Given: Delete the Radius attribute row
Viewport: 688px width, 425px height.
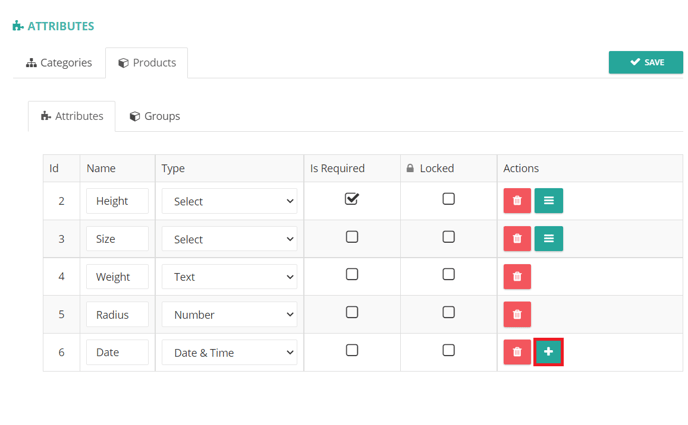Looking at the screenshot, I should click(x=517, y=314).
